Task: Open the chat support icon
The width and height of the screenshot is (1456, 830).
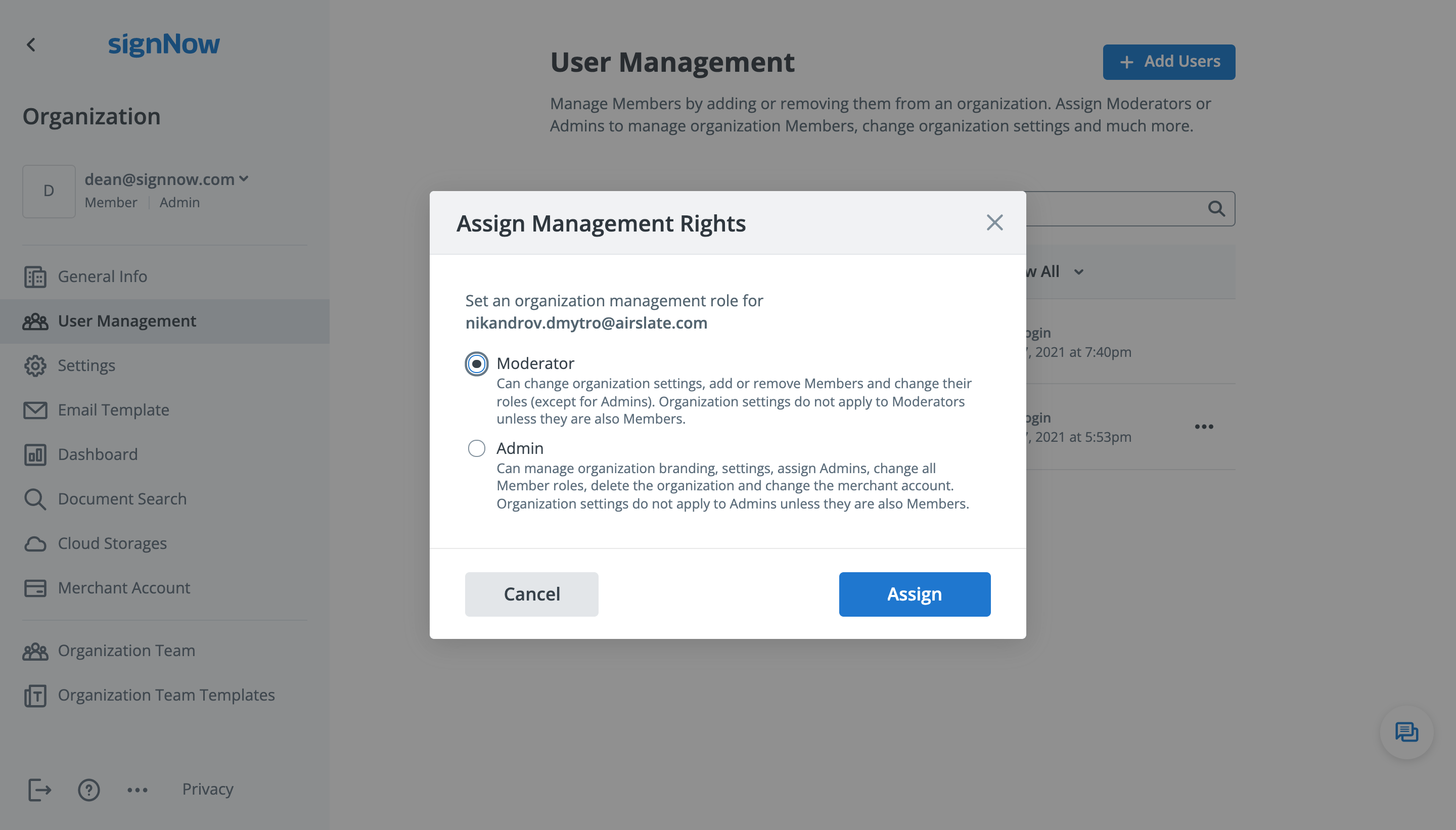Action: tap(1406, 732)
